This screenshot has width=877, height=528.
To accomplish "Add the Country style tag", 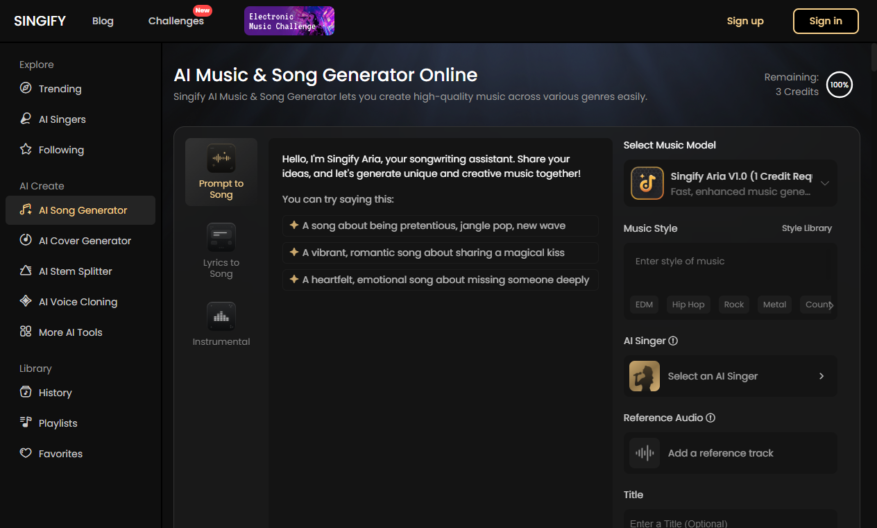I will click(817, 305).
